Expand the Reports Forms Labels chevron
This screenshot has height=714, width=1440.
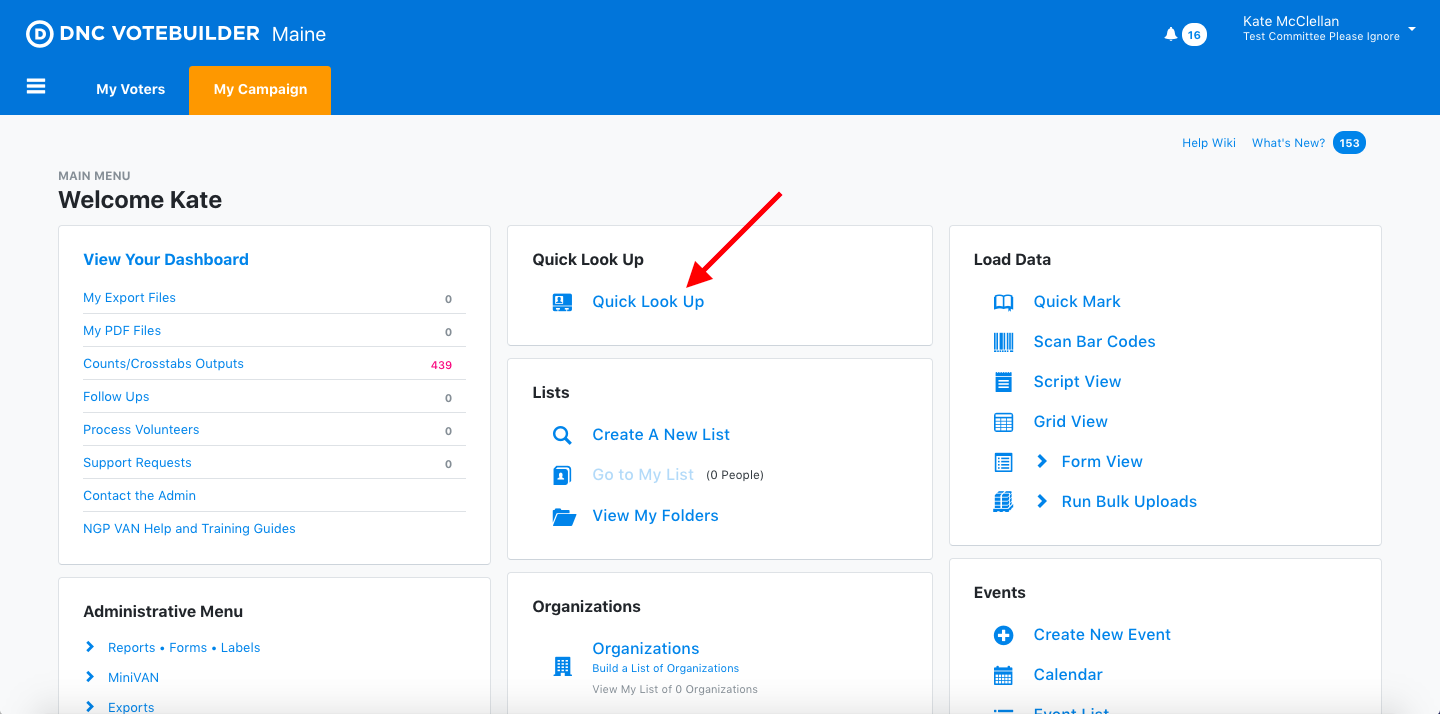coord(90,647)
